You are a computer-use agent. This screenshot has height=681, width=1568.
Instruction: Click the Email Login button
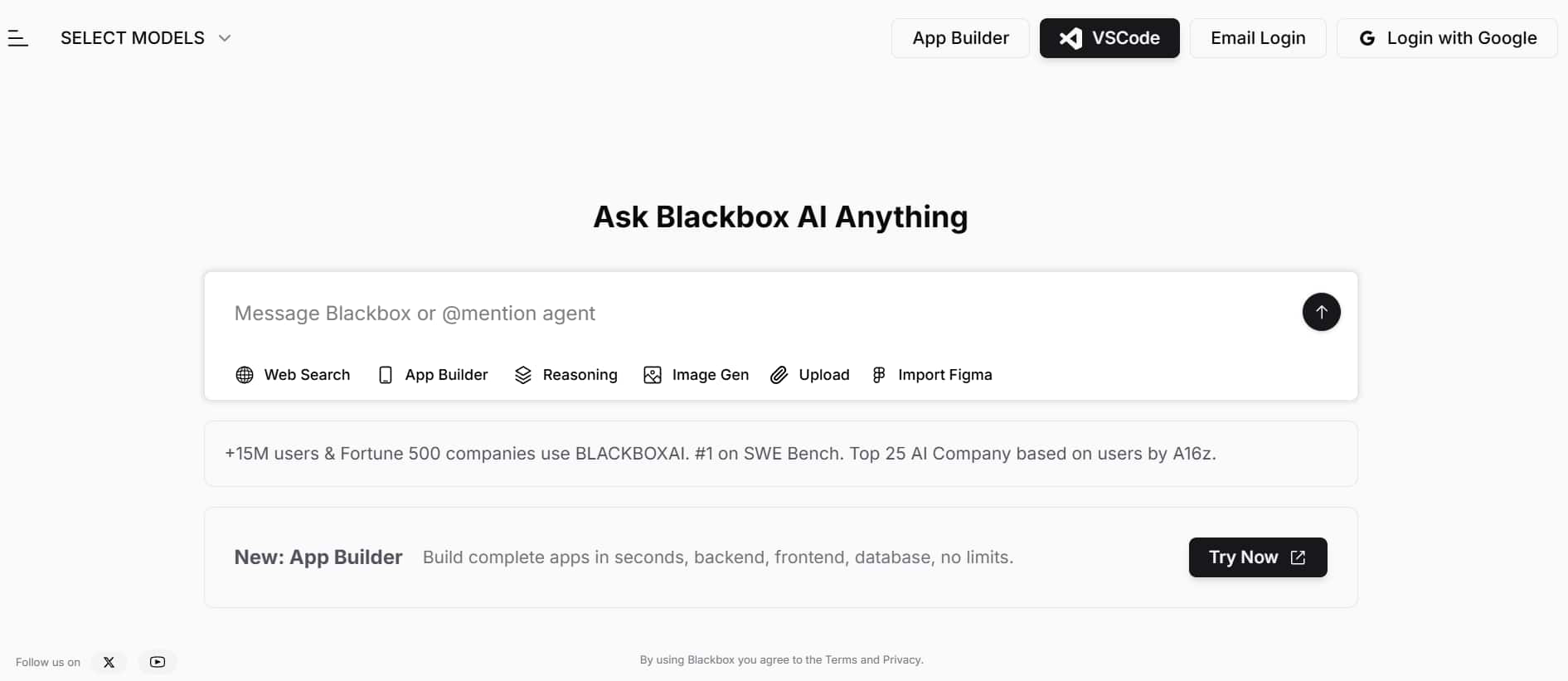[1258, 38]
